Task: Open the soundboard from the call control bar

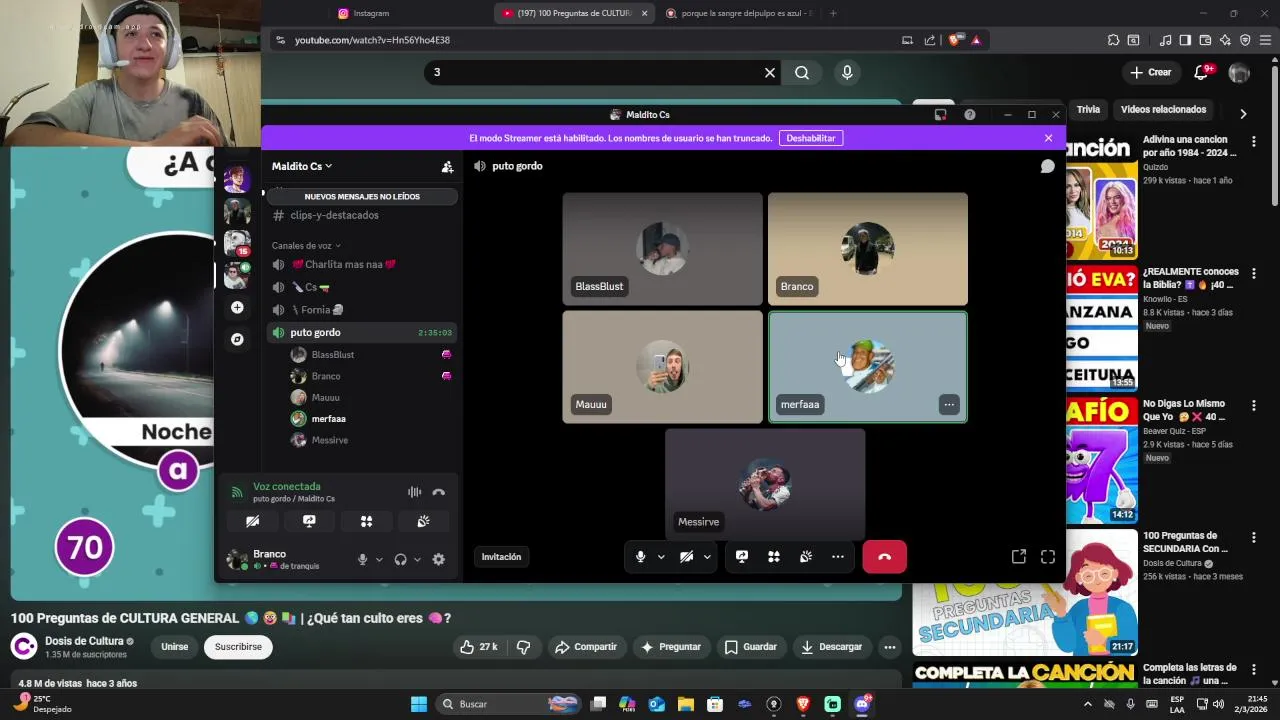Action: click(x=806, y=557)
